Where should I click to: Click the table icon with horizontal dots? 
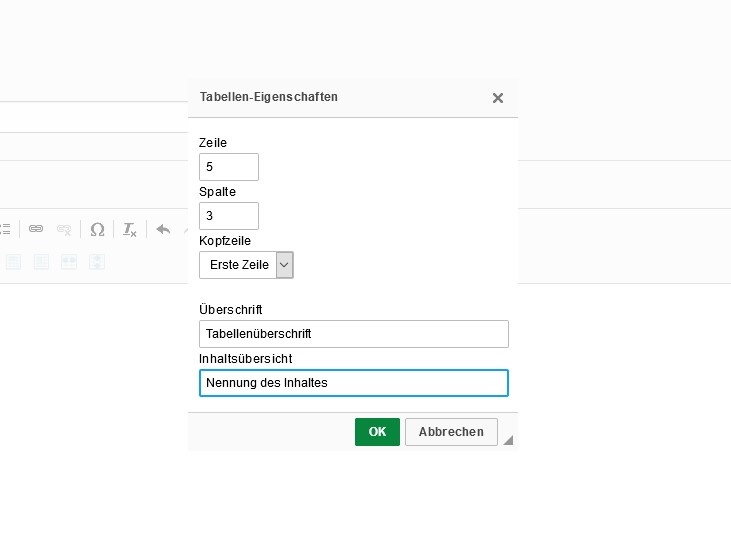pyautogui.click(x=69, y=262)
